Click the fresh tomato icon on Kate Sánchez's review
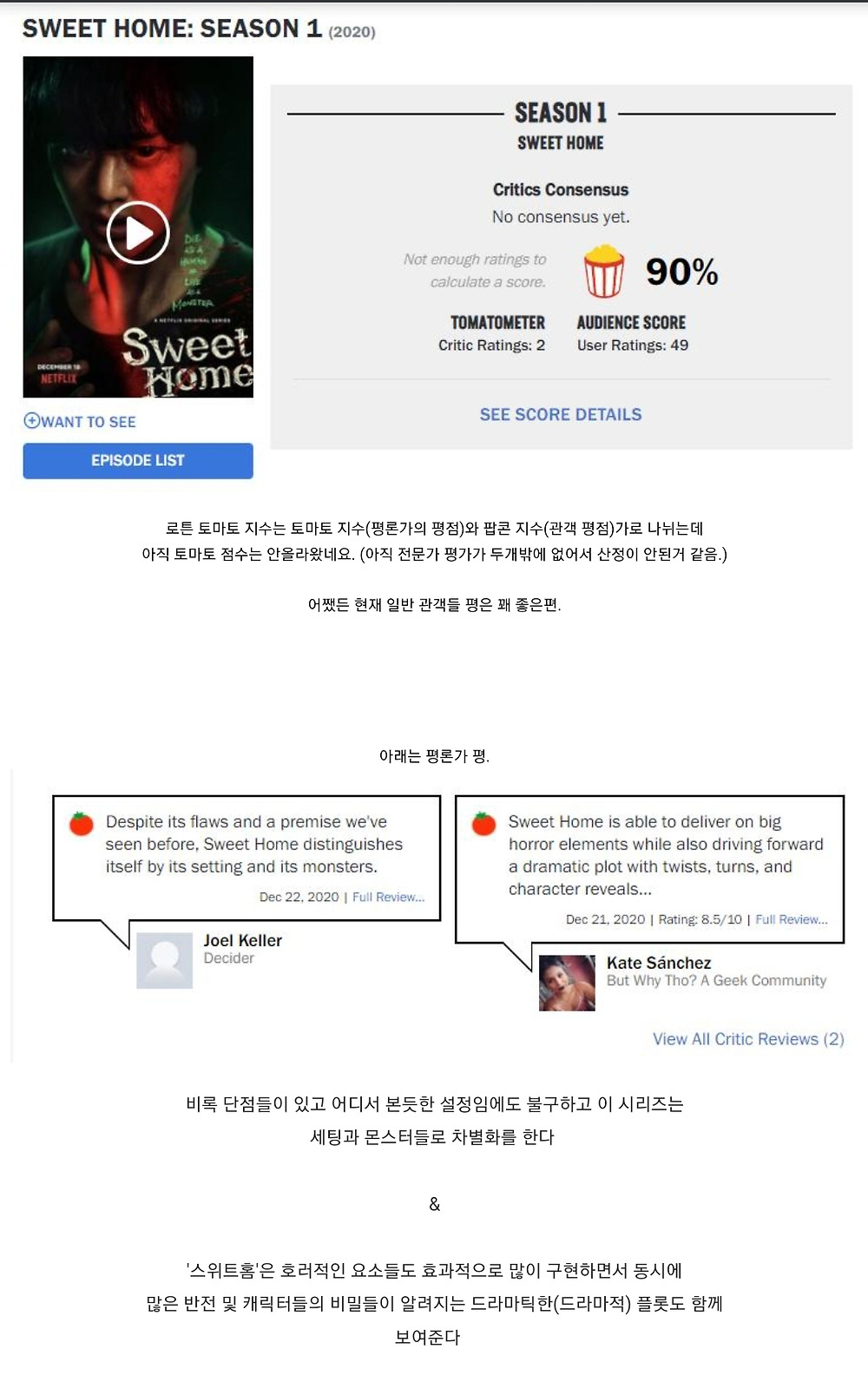Screen dimensions: 868x1382 coord(483,822)
